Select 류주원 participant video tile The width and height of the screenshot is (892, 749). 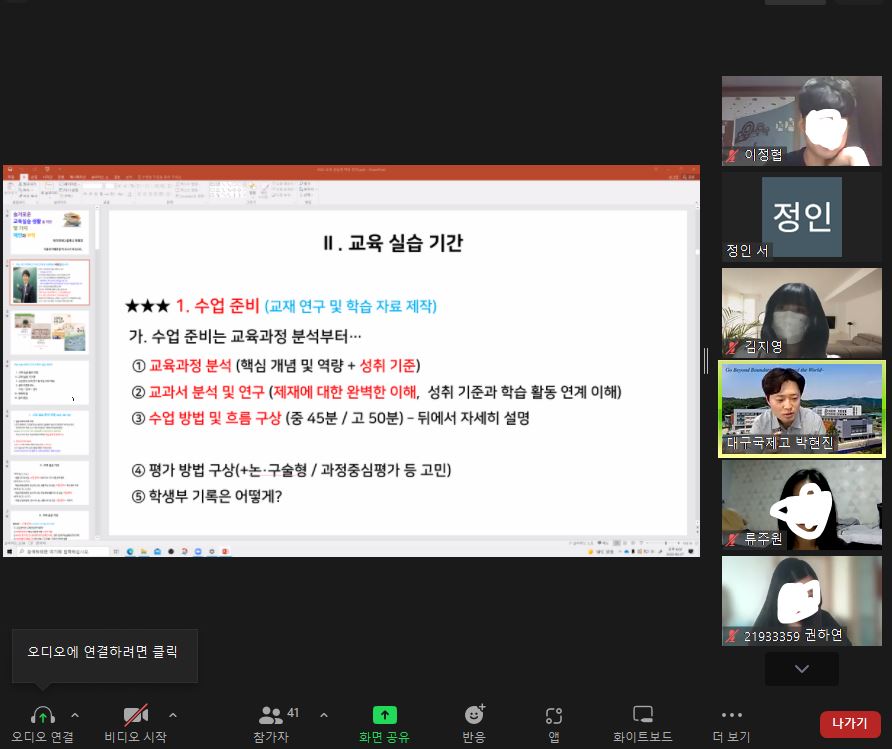(x=802, y=505)
